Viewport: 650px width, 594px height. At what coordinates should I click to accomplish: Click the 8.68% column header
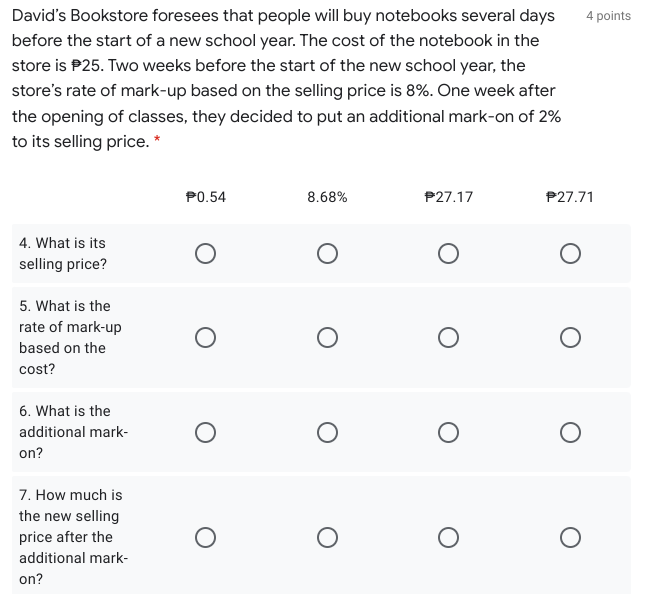click(x=327, y=197)
